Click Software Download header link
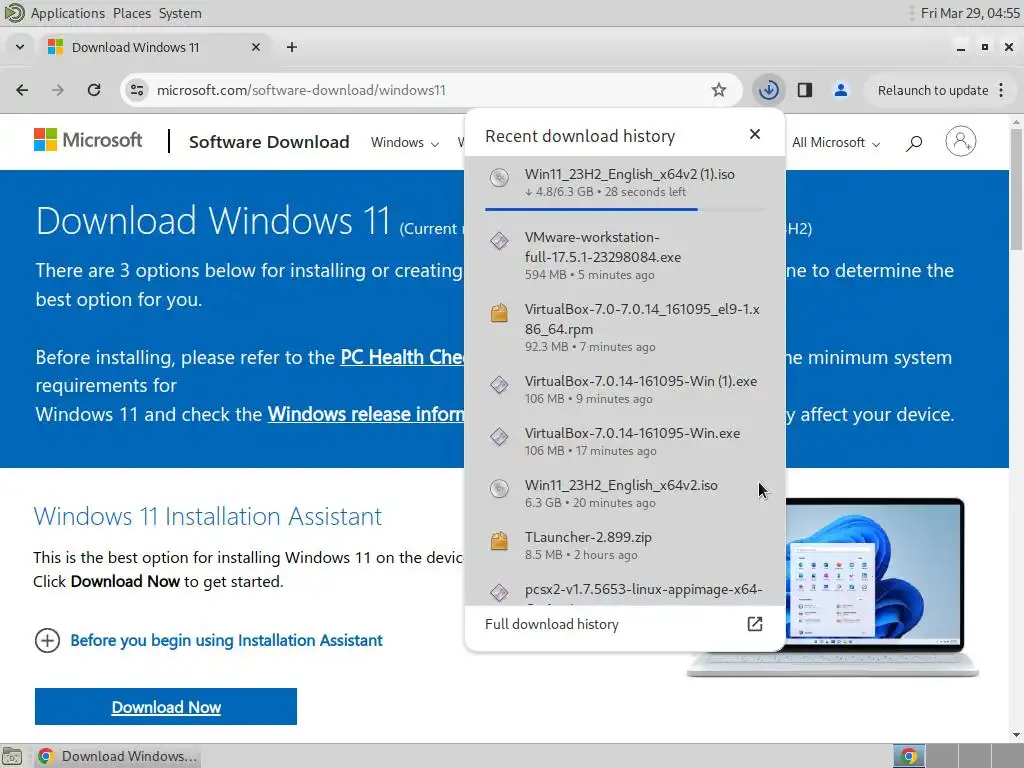Viewport: 1024px width, 768px height. pyautogui.click(x=269, y=142)
